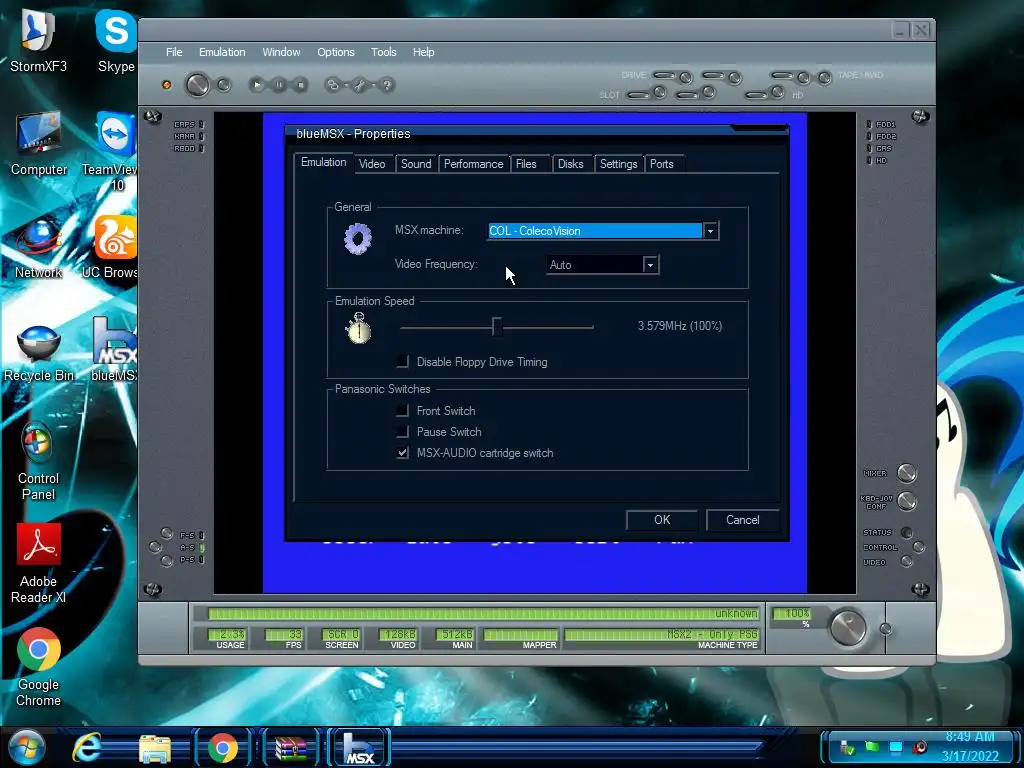This screenshot has width=1024, height=768.
Task: Click the large speed knob beside 100%
Action: coord(848,628)
